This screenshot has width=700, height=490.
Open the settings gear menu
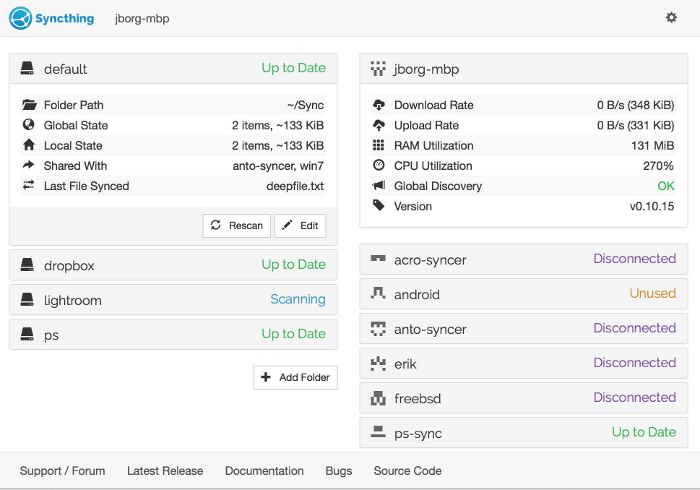(x=671, y=18)
